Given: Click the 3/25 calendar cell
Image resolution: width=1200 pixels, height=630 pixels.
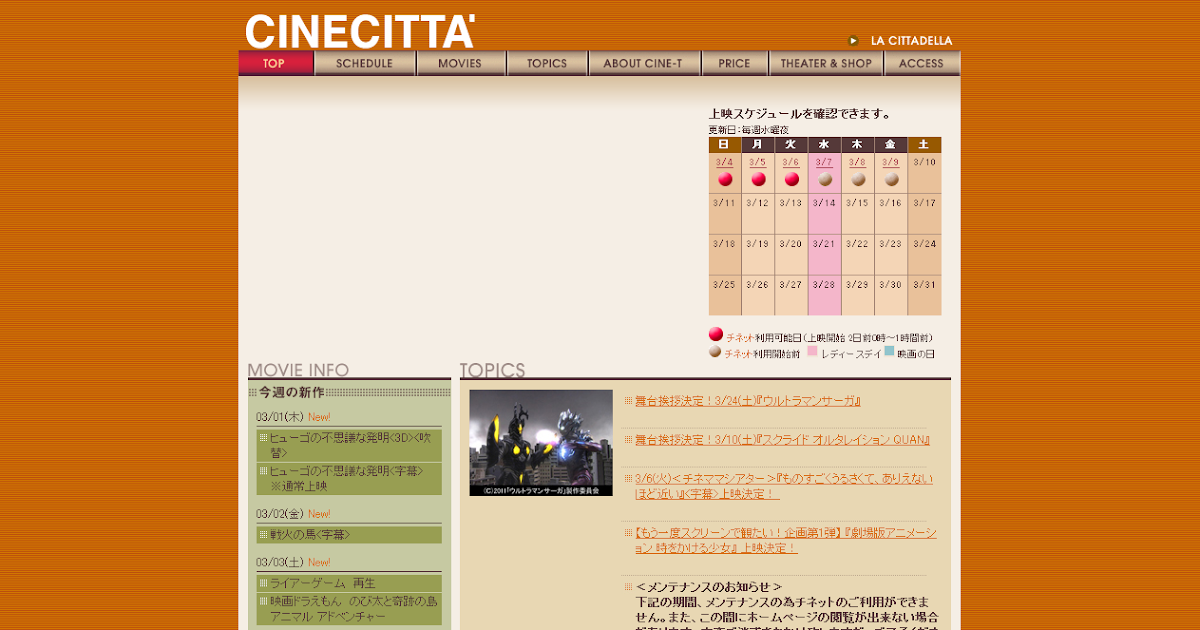Looking at the screenshot, I should click(x=725, y=296).
